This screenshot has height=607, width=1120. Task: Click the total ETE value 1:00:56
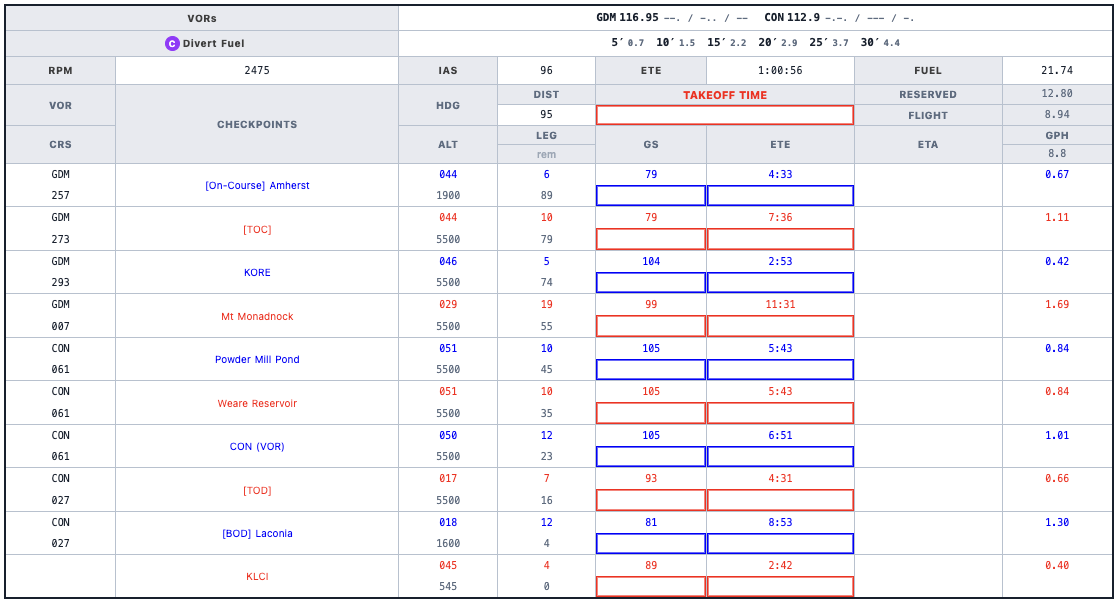[x=780, y=71]
